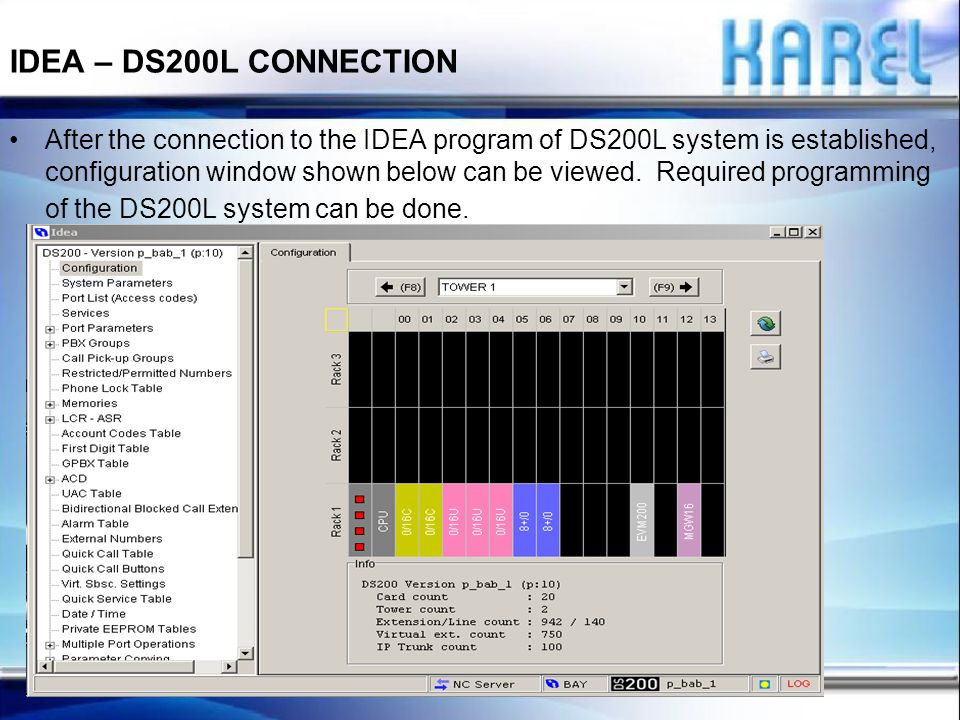This screenshot has height=720, width=960.
Task: Click the yellow-outlined corner cell of grid
Action: click(x=336, y=320)
